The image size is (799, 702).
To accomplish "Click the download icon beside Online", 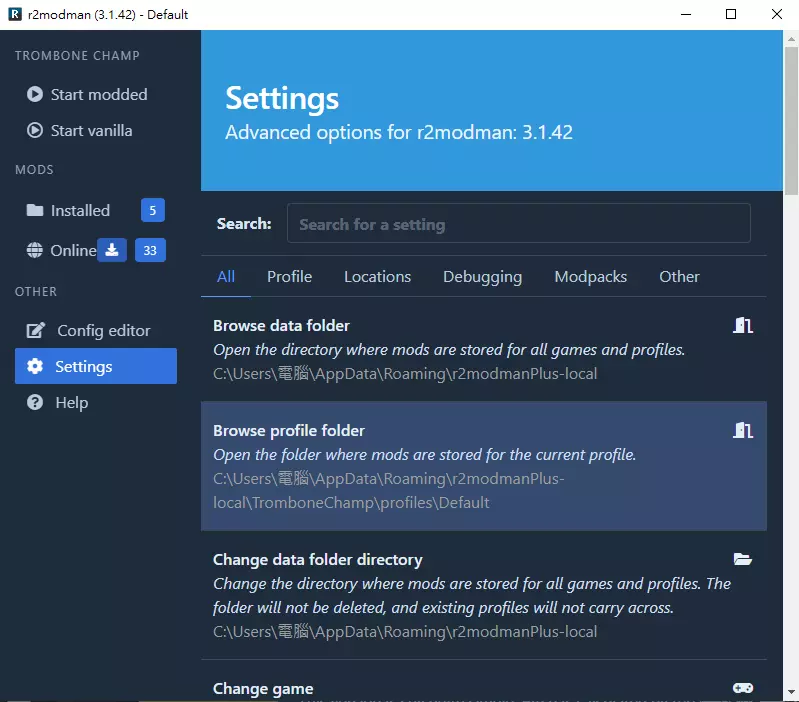I will click(x=113, y=250).
